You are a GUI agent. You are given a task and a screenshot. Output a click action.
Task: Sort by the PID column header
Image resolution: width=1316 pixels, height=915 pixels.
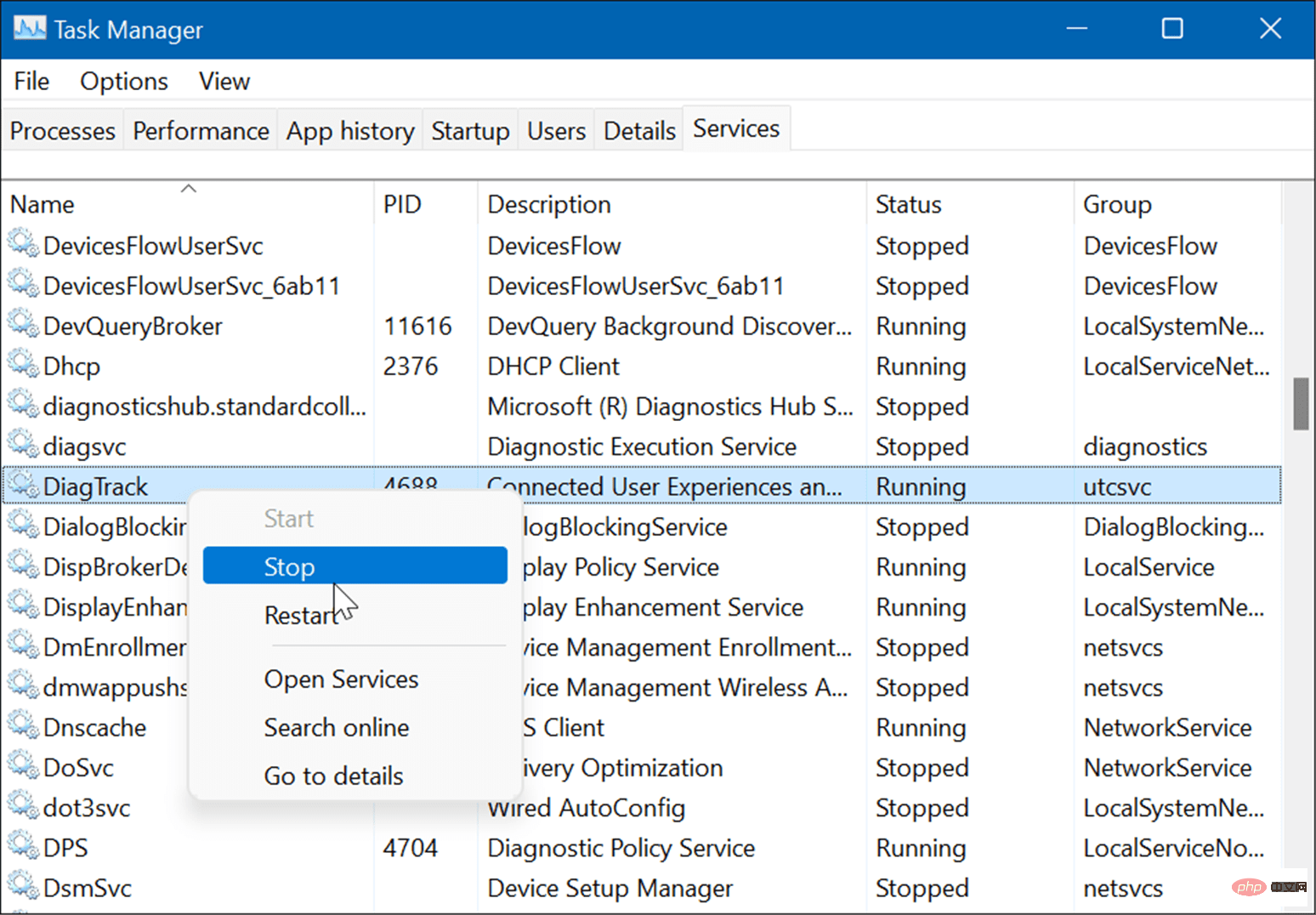click(425, 204)
